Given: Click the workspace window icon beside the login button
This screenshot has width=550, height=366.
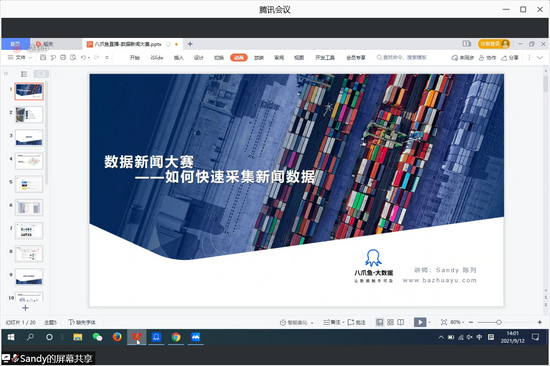Looking at the screenshot, I should coord(467,44).
